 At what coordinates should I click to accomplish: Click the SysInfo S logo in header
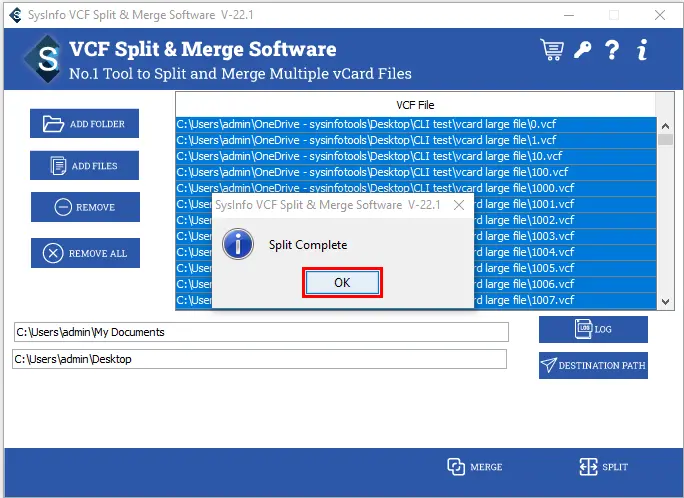pyautogui.click(x=42, y=59)
